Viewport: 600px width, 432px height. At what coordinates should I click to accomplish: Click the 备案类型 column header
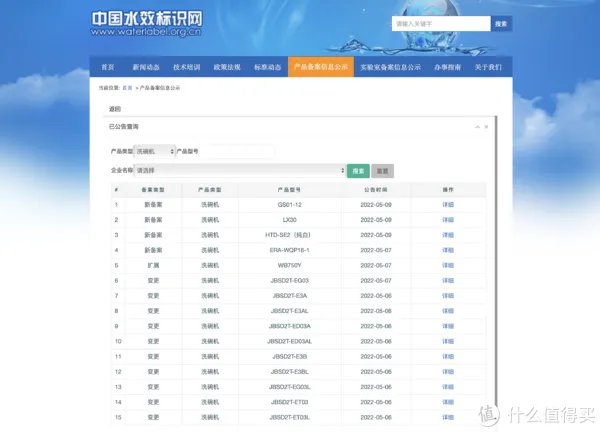pos(153,190)
